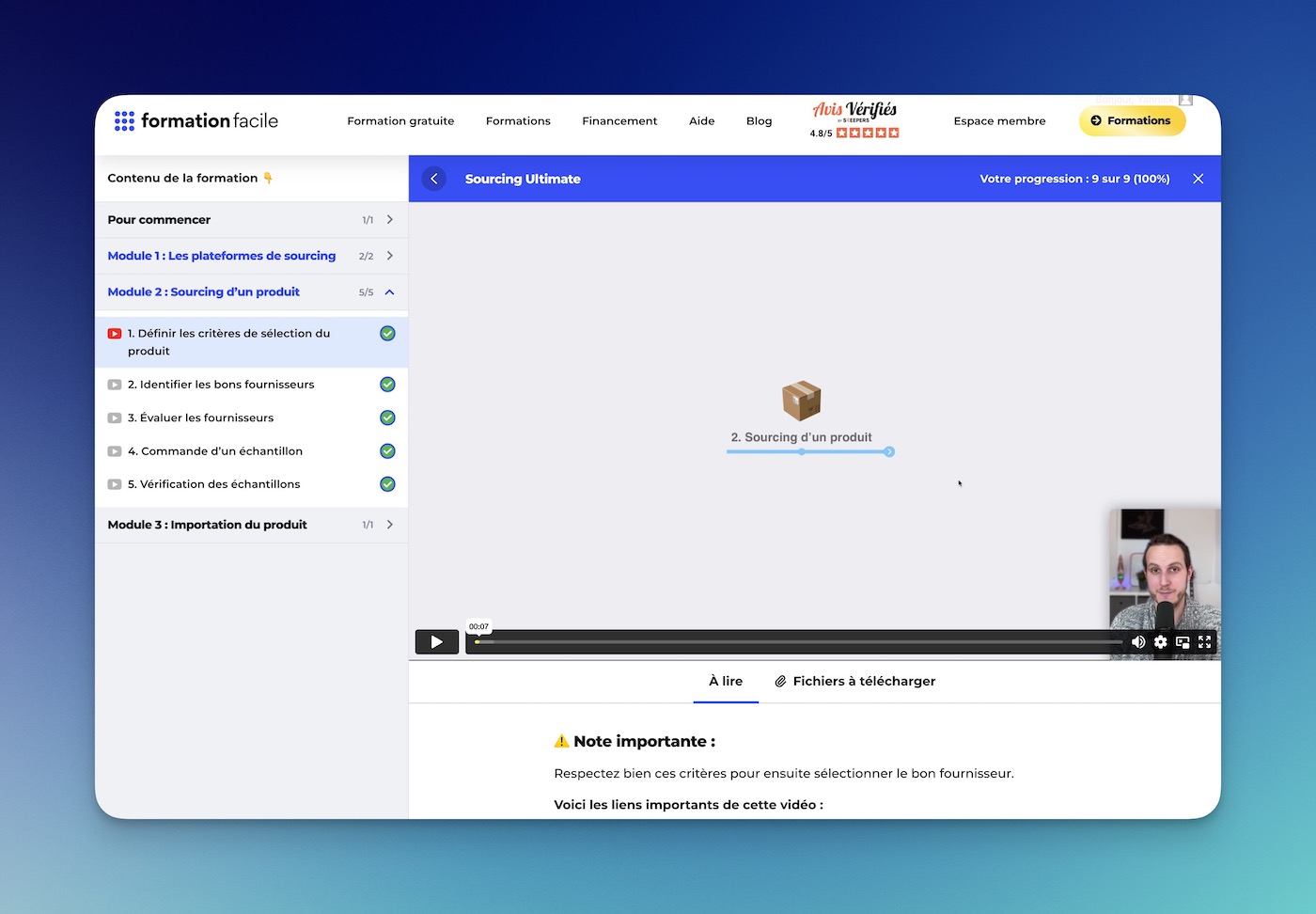This screenshot has width=1316, height=914.
Task: Expand the Pour commencer section
Action: point(389,220)
